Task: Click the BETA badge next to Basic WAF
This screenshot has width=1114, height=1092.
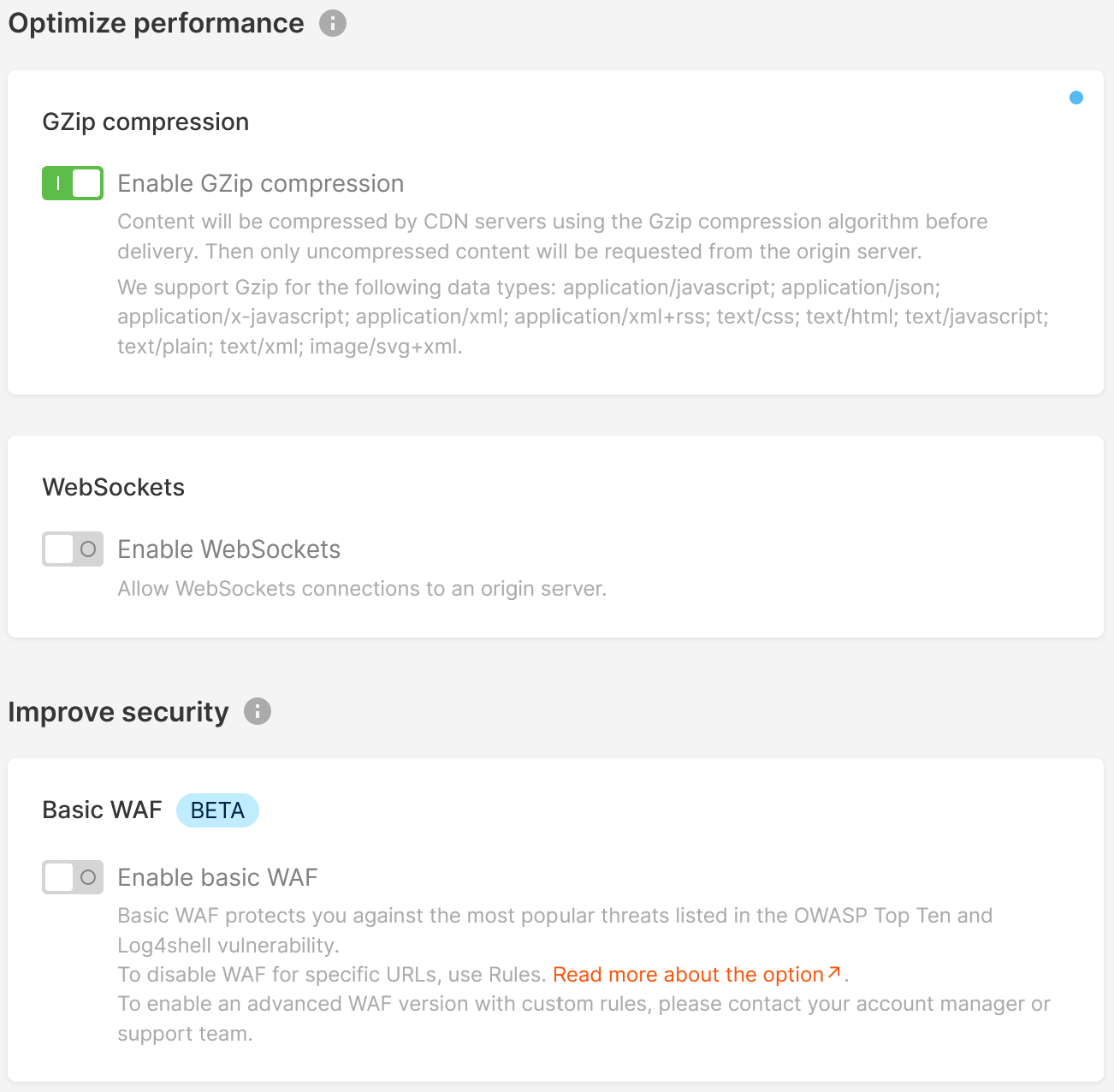Action: pyautogui.click(x=217, y=810)
